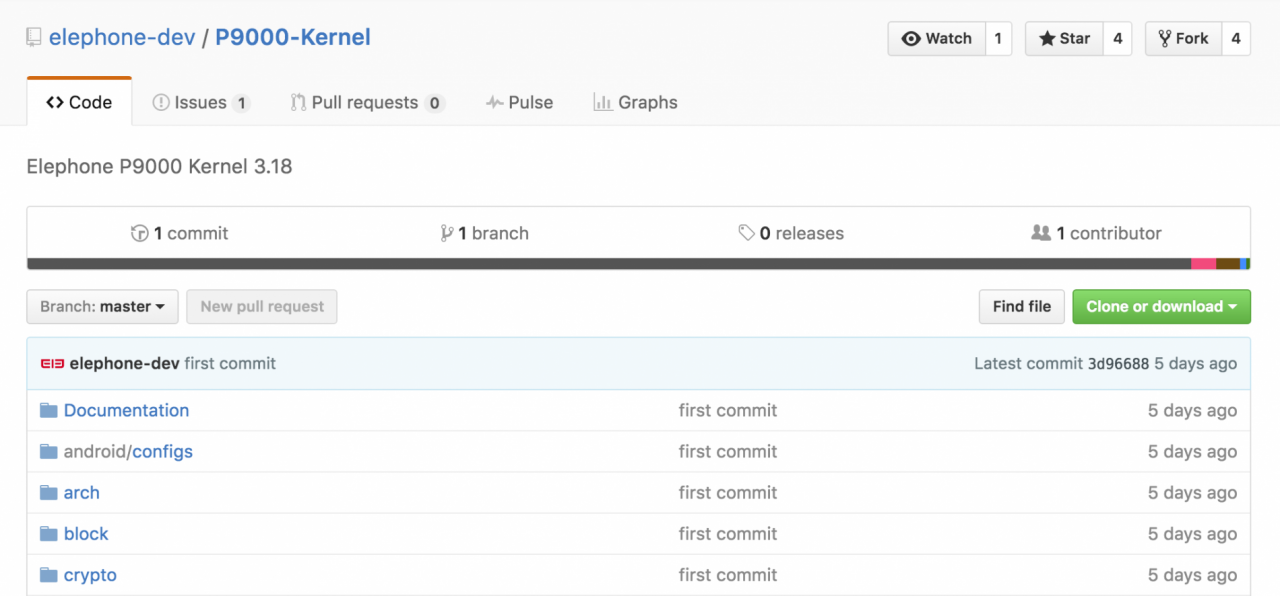The image size is (1280, 596).
Task: Switch to the Pull requests tab
Action: tap(367, 102)
